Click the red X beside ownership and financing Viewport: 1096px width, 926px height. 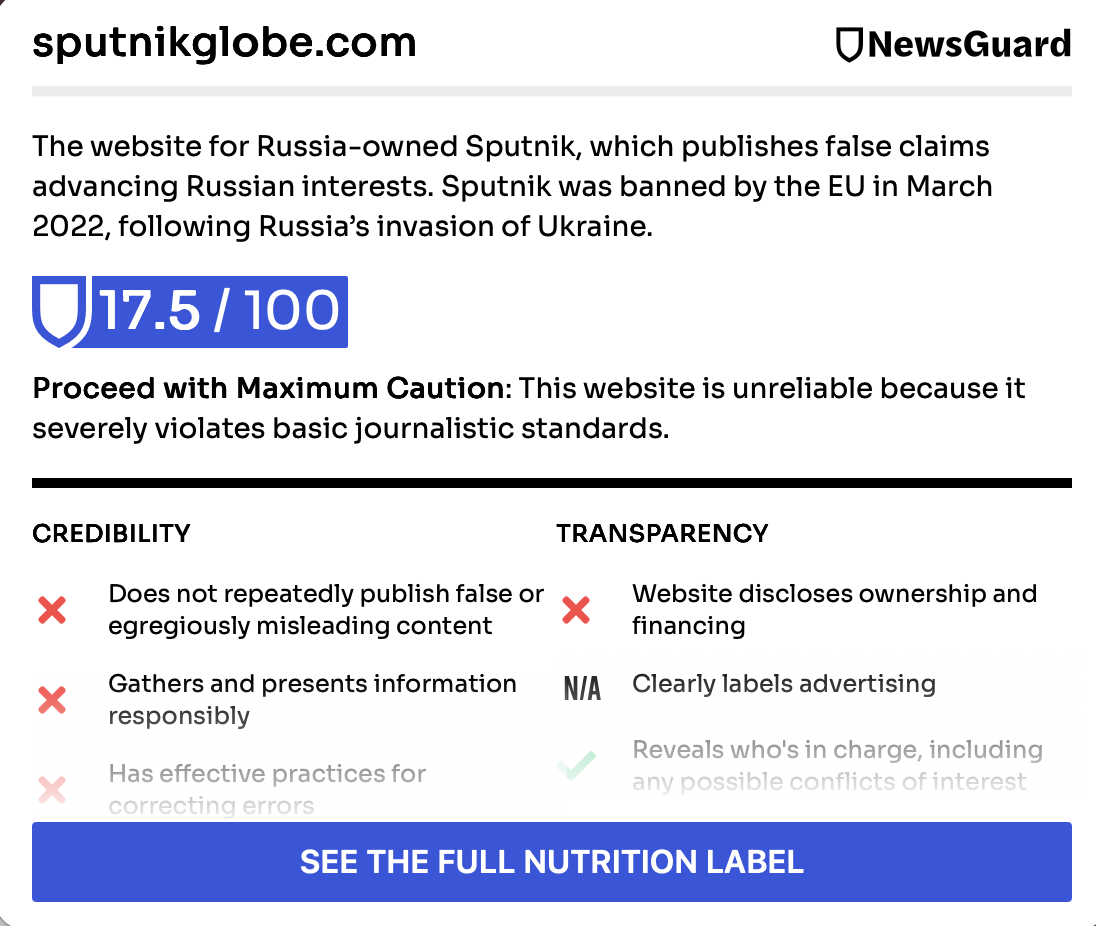tap(576, 609)
